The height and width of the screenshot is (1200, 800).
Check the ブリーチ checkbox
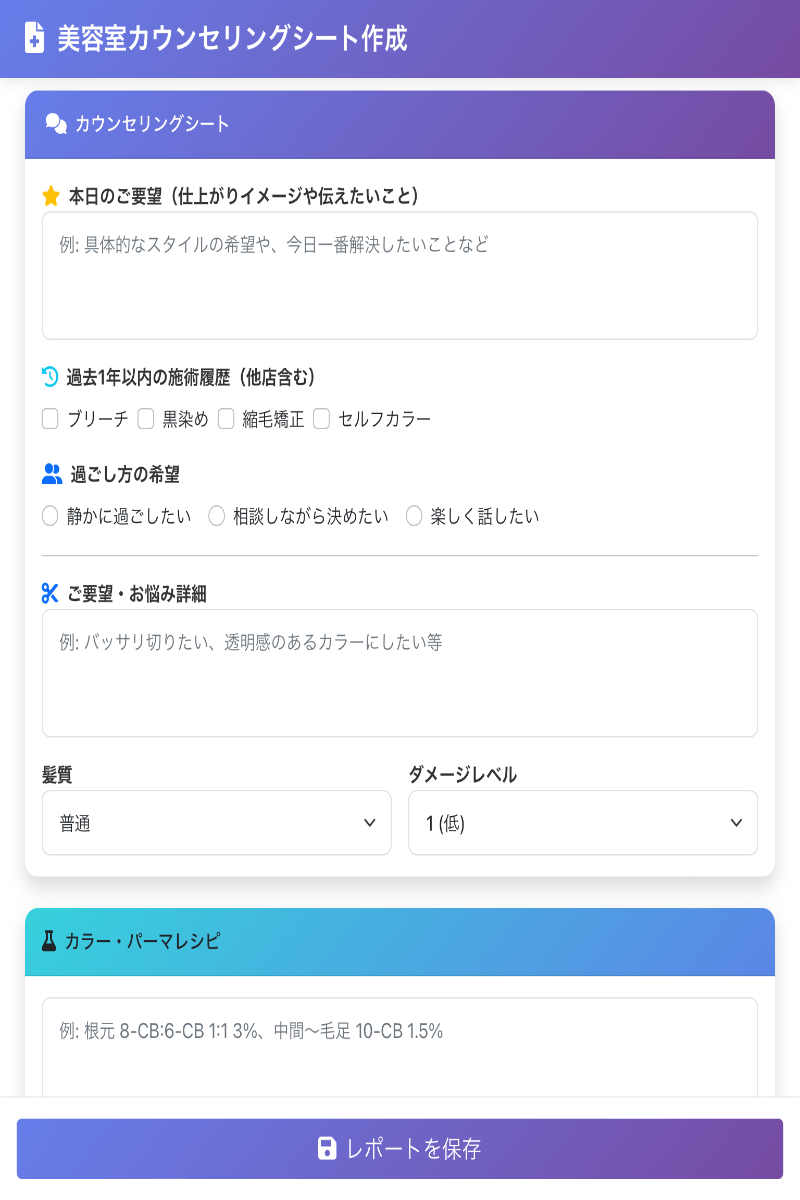50,419
